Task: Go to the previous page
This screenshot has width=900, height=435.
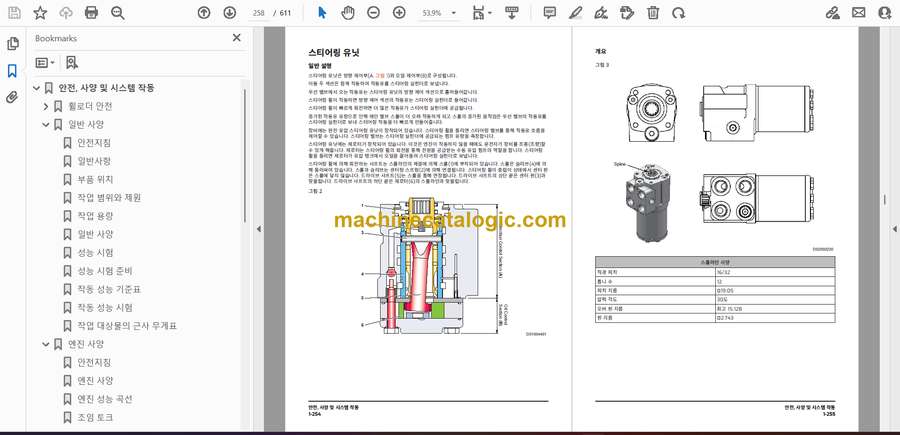Action: pos(204,13)
